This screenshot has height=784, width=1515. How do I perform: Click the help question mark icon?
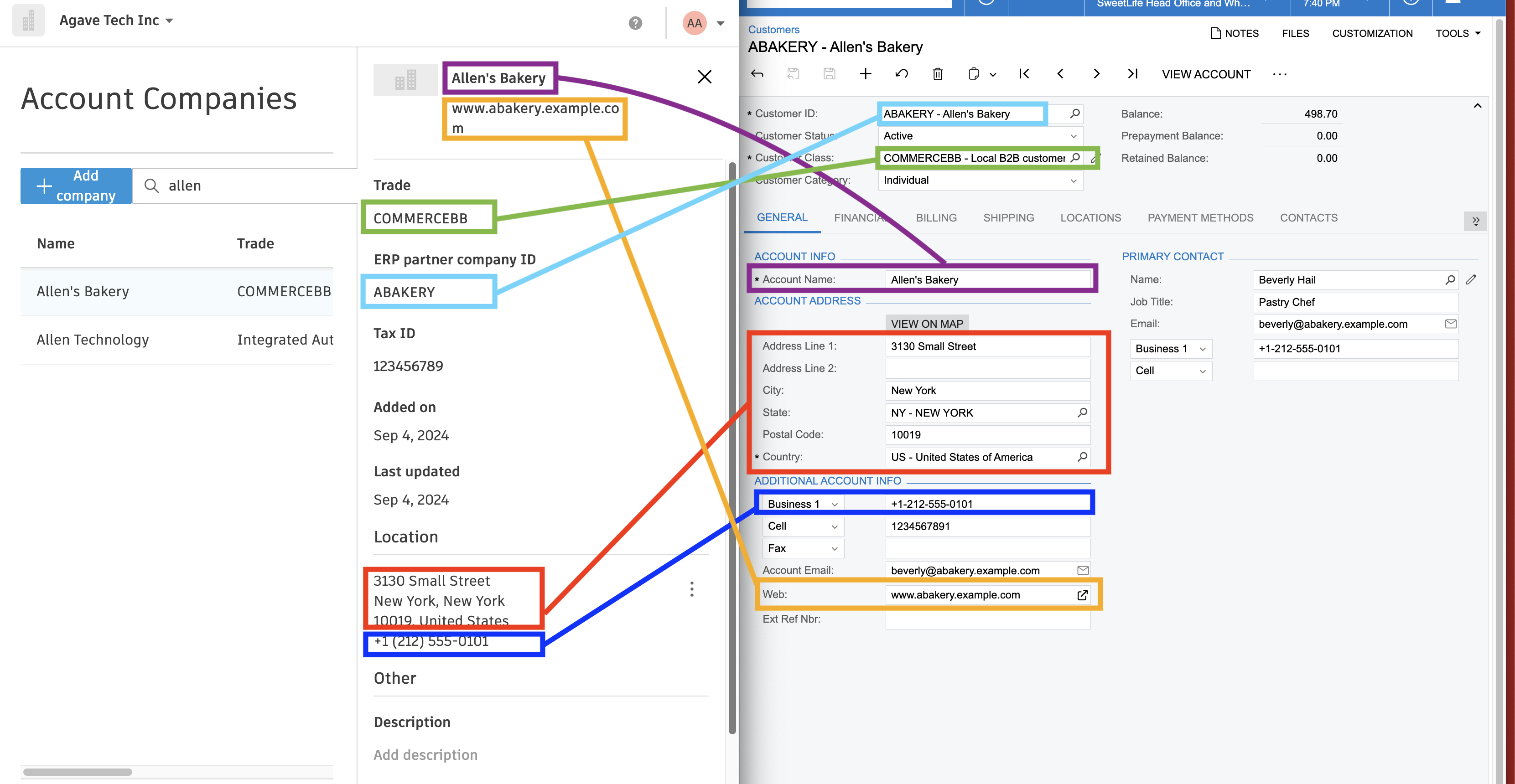click(635, 23)
